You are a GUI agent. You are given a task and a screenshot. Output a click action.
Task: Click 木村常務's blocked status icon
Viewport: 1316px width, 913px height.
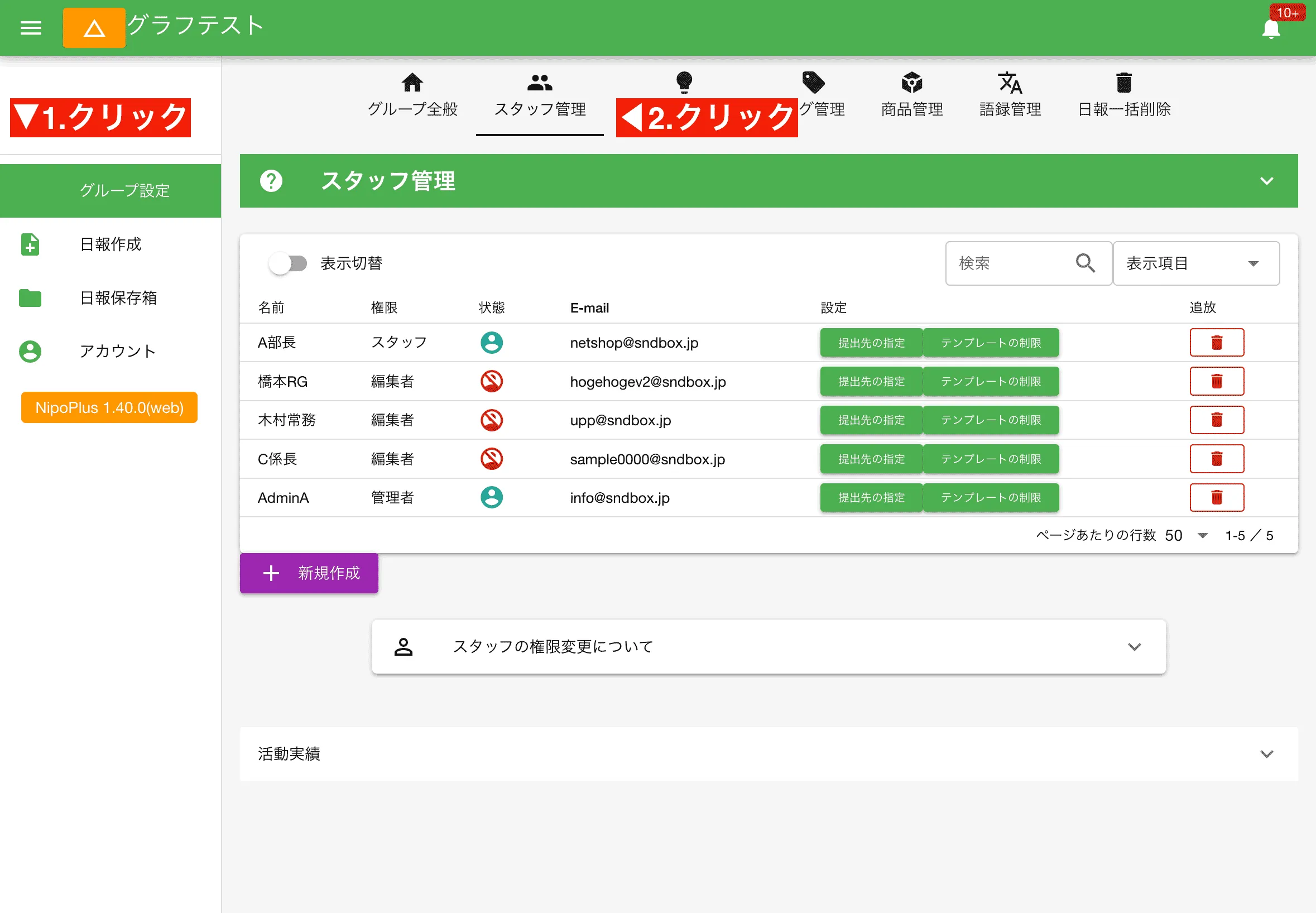point(491,419)
